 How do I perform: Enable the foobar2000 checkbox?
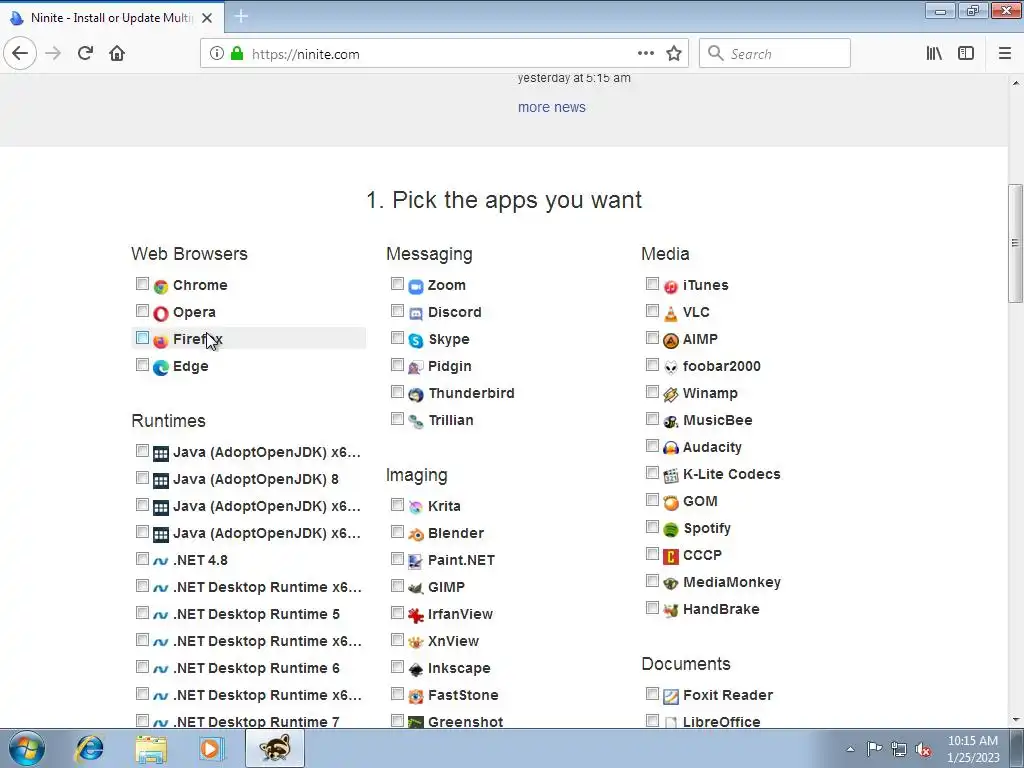click(x=652, y=364)
